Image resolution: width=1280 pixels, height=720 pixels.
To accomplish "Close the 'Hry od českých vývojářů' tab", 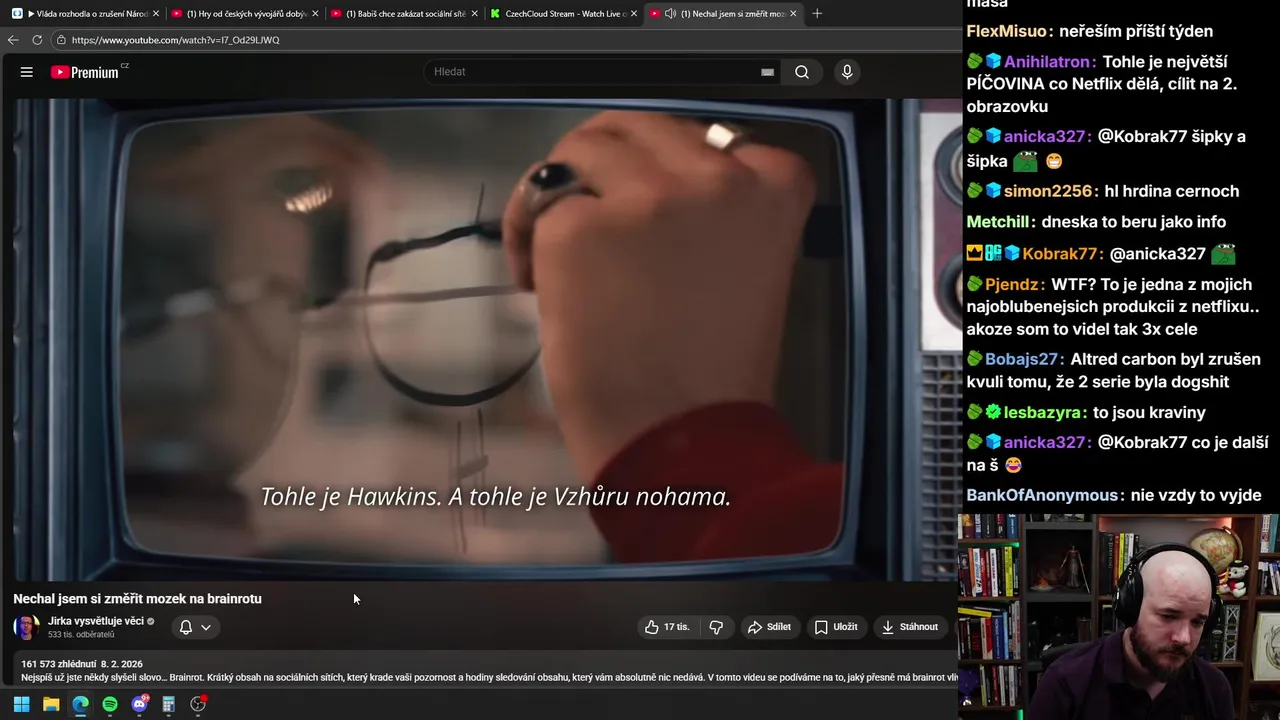I will (x=315, y=14).
